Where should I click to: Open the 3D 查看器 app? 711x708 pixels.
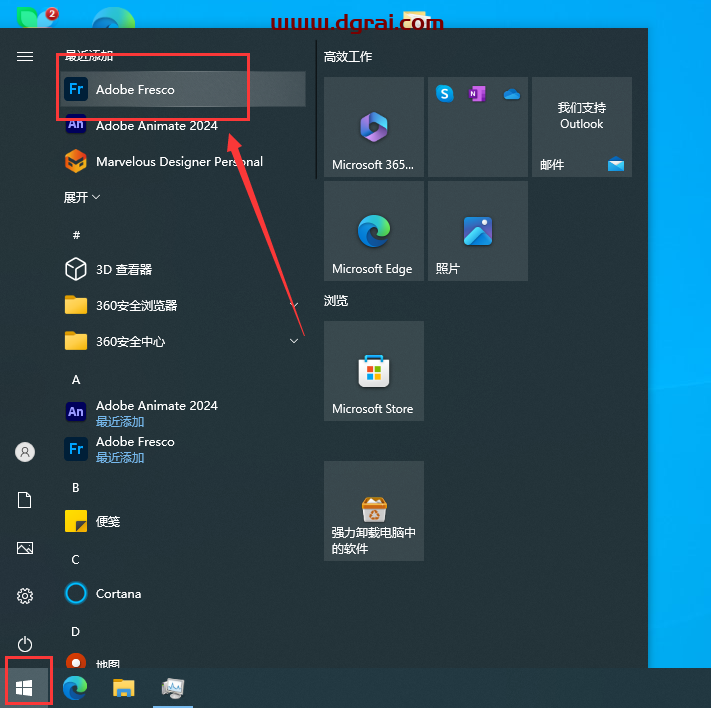(x=123, y=269)
